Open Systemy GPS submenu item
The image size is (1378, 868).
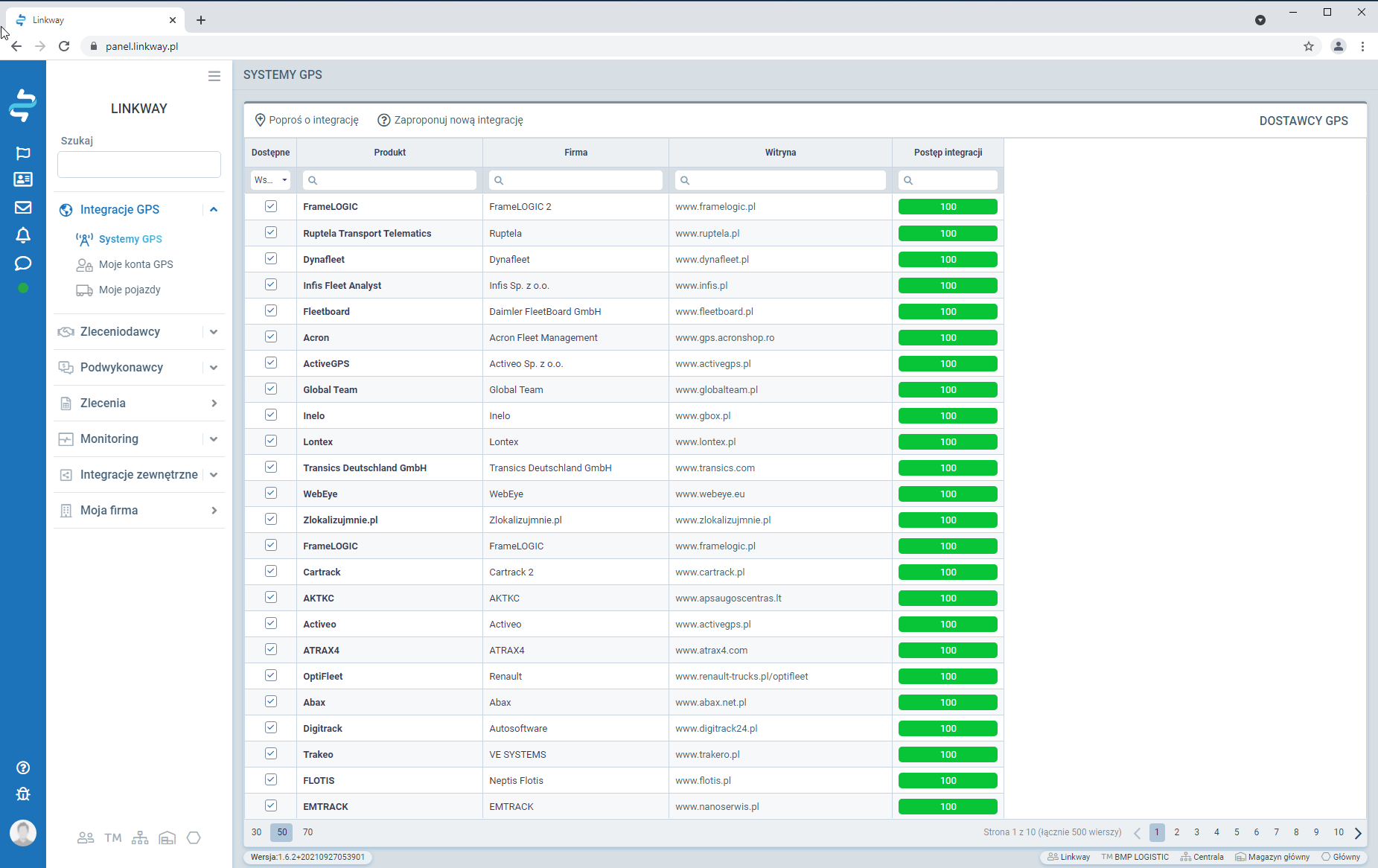pos(130,239)
